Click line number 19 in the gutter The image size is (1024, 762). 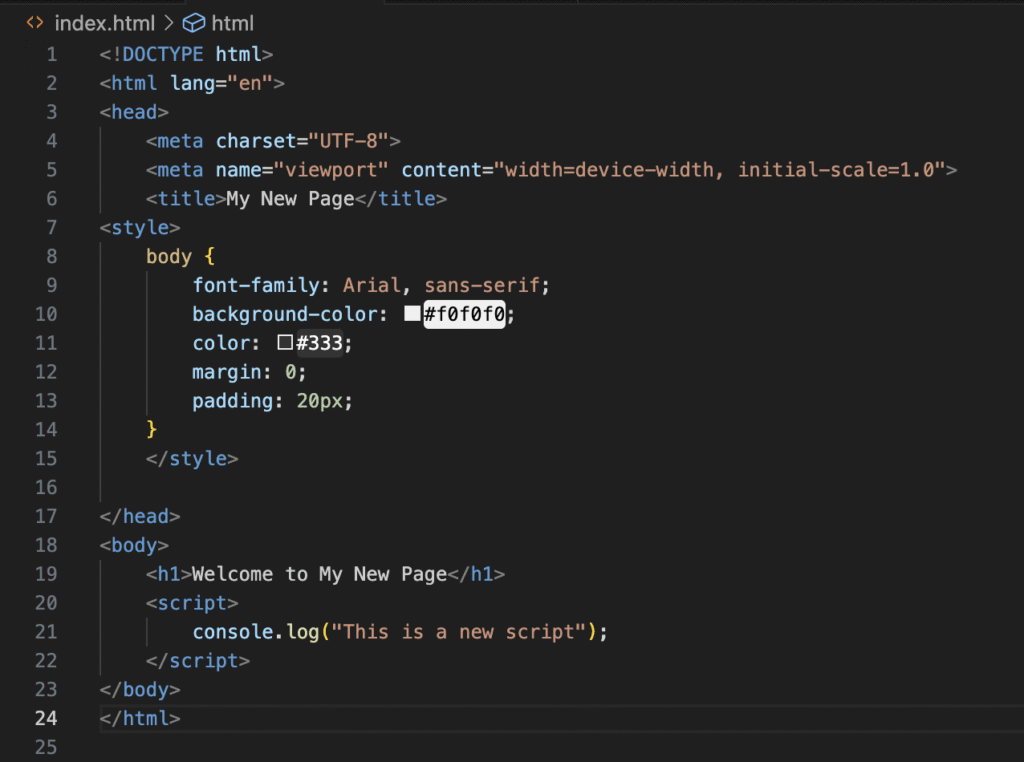46,574
